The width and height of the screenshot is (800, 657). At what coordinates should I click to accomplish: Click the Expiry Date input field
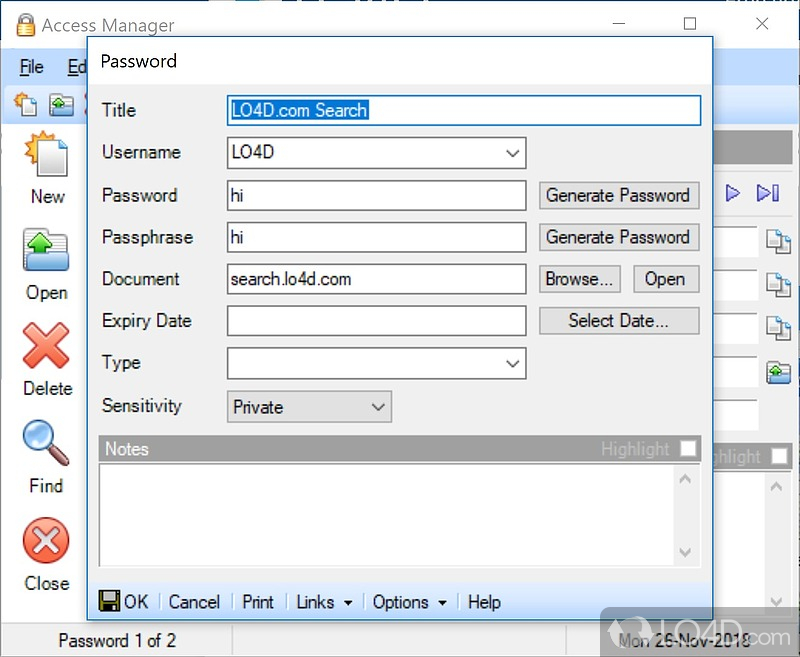(x=377, y=321)
